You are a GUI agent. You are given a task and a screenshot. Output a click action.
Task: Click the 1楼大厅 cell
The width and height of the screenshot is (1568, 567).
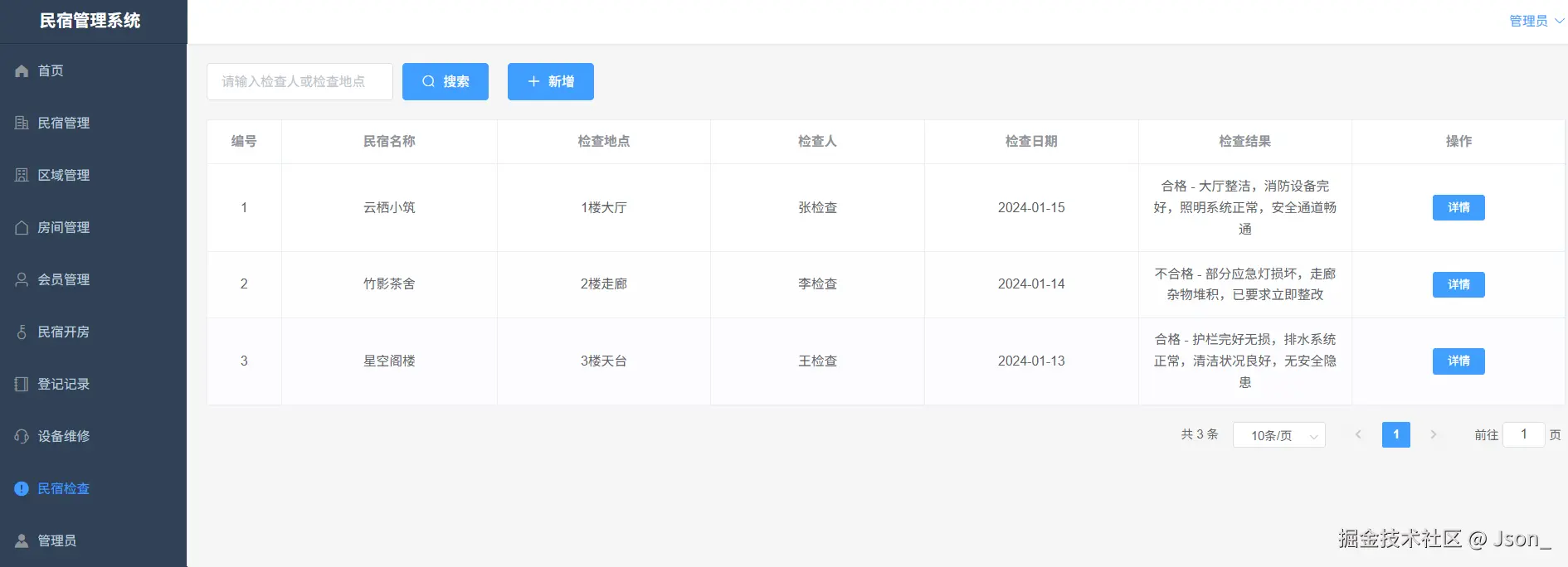pos(603,207)
